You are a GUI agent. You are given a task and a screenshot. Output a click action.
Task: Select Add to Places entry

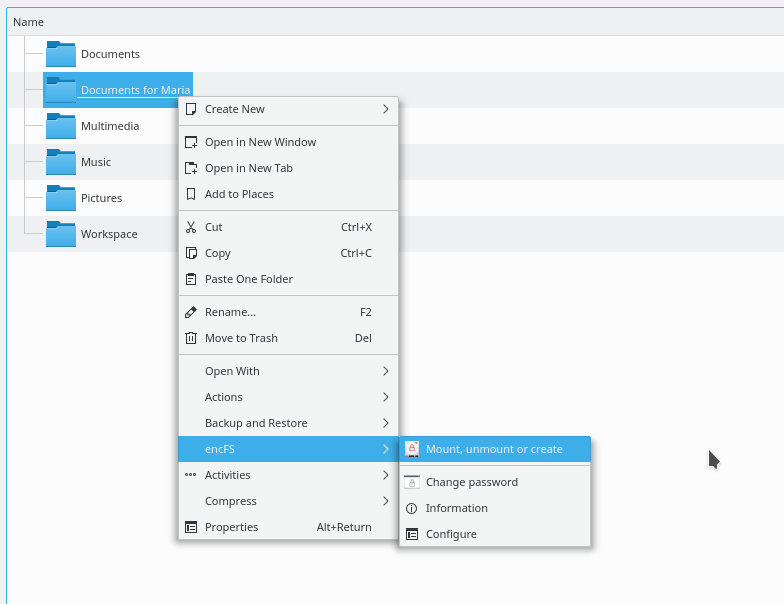click(288, 194)
